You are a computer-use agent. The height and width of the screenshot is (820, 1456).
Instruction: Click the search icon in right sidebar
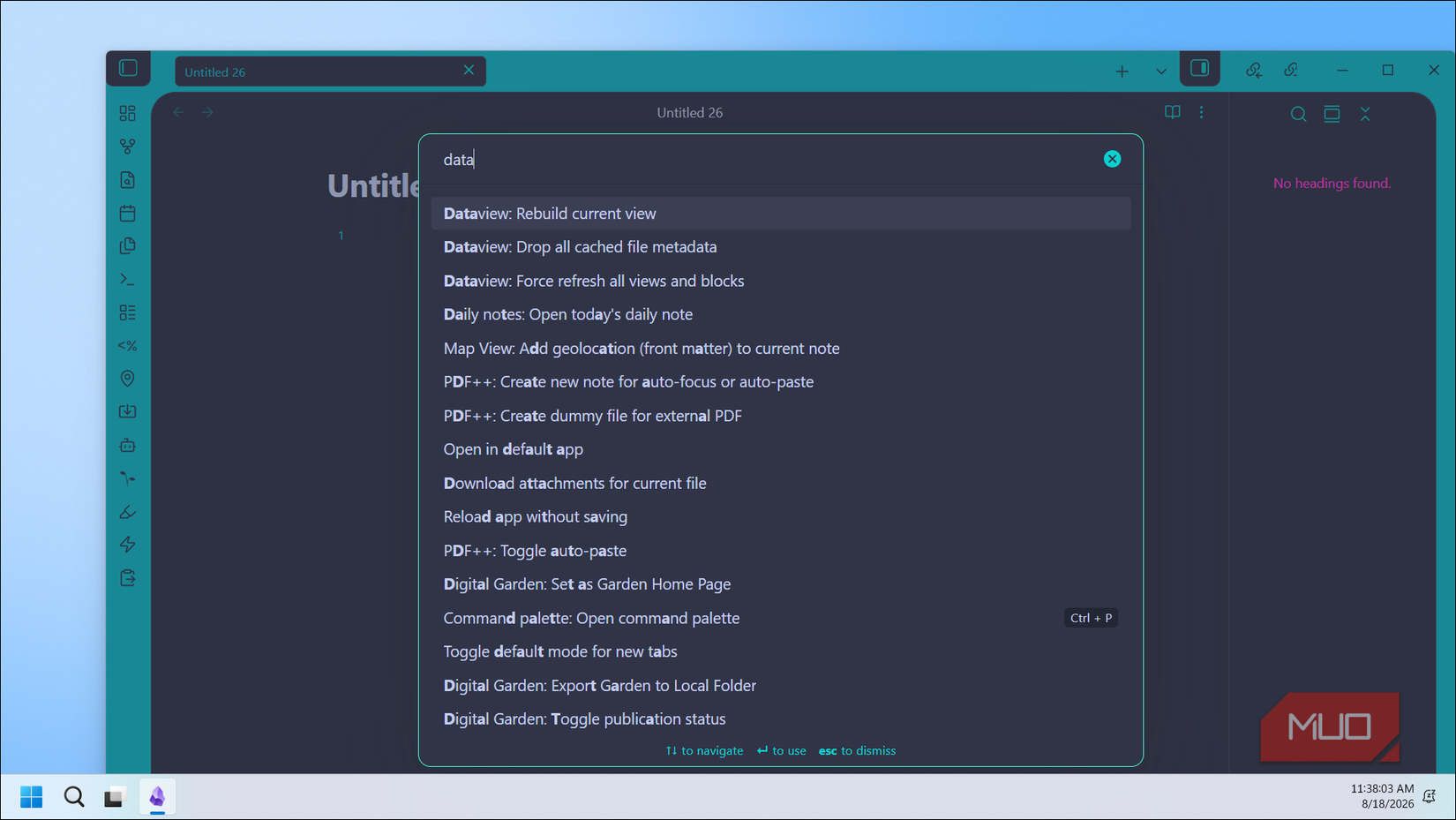pos(1298,114)
